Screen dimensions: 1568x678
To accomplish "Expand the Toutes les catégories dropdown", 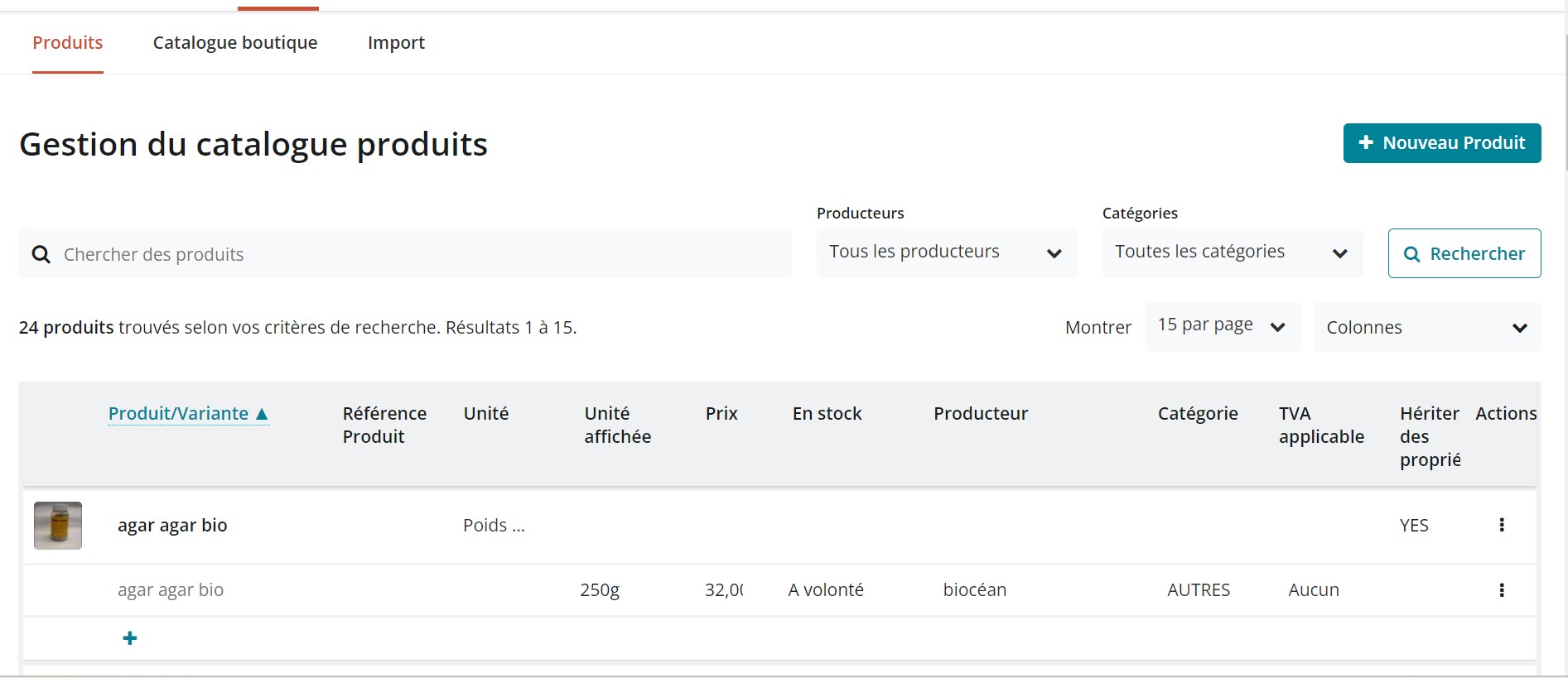I will coord(1231,252).
